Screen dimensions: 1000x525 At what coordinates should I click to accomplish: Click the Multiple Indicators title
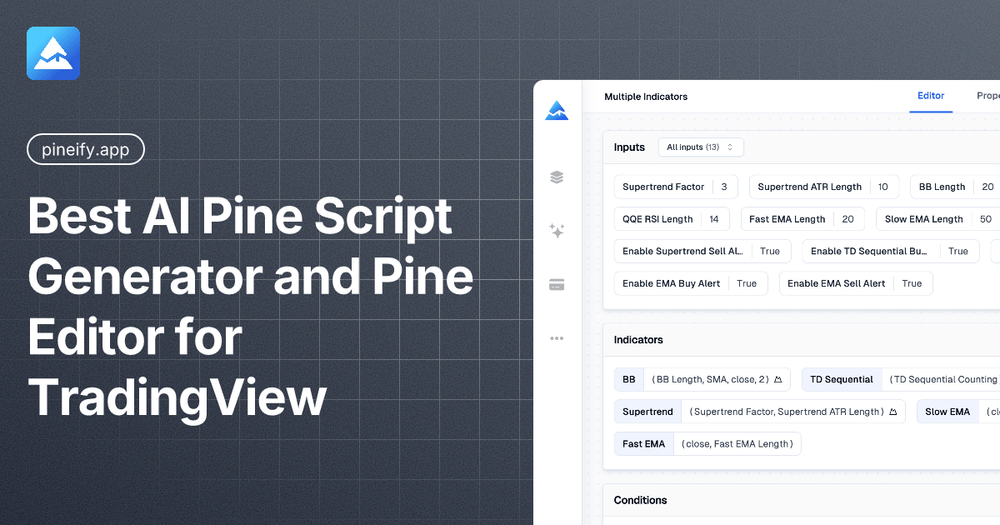(x=645, y=97)
